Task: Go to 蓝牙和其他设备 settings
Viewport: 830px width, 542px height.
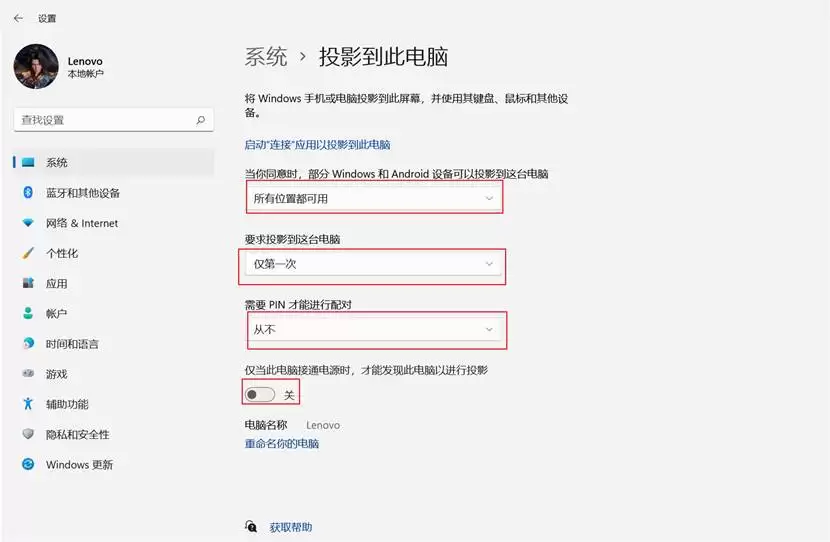Action: tap(114, 193)
